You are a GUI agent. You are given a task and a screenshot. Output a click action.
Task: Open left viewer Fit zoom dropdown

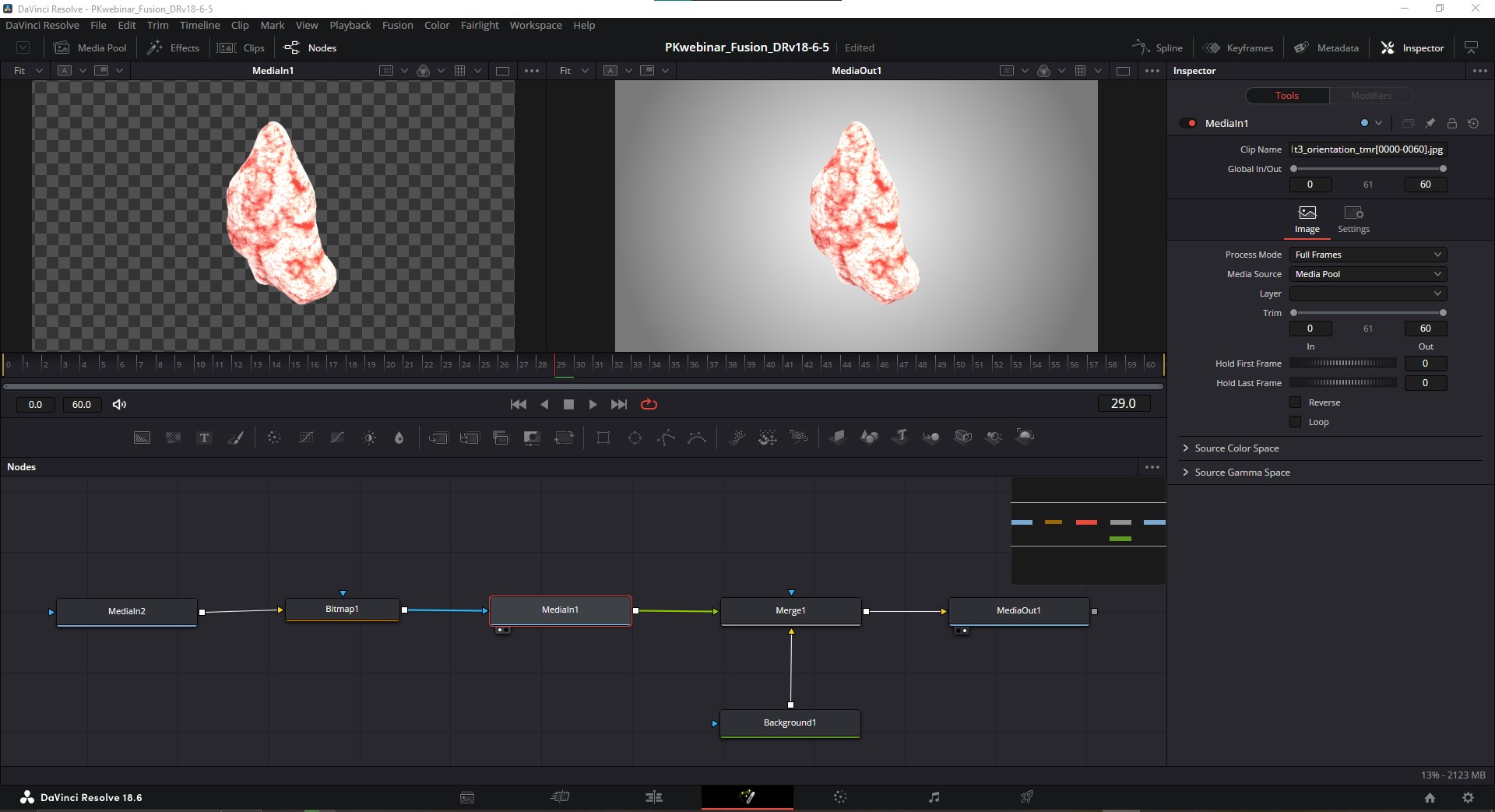coord(28,71)
